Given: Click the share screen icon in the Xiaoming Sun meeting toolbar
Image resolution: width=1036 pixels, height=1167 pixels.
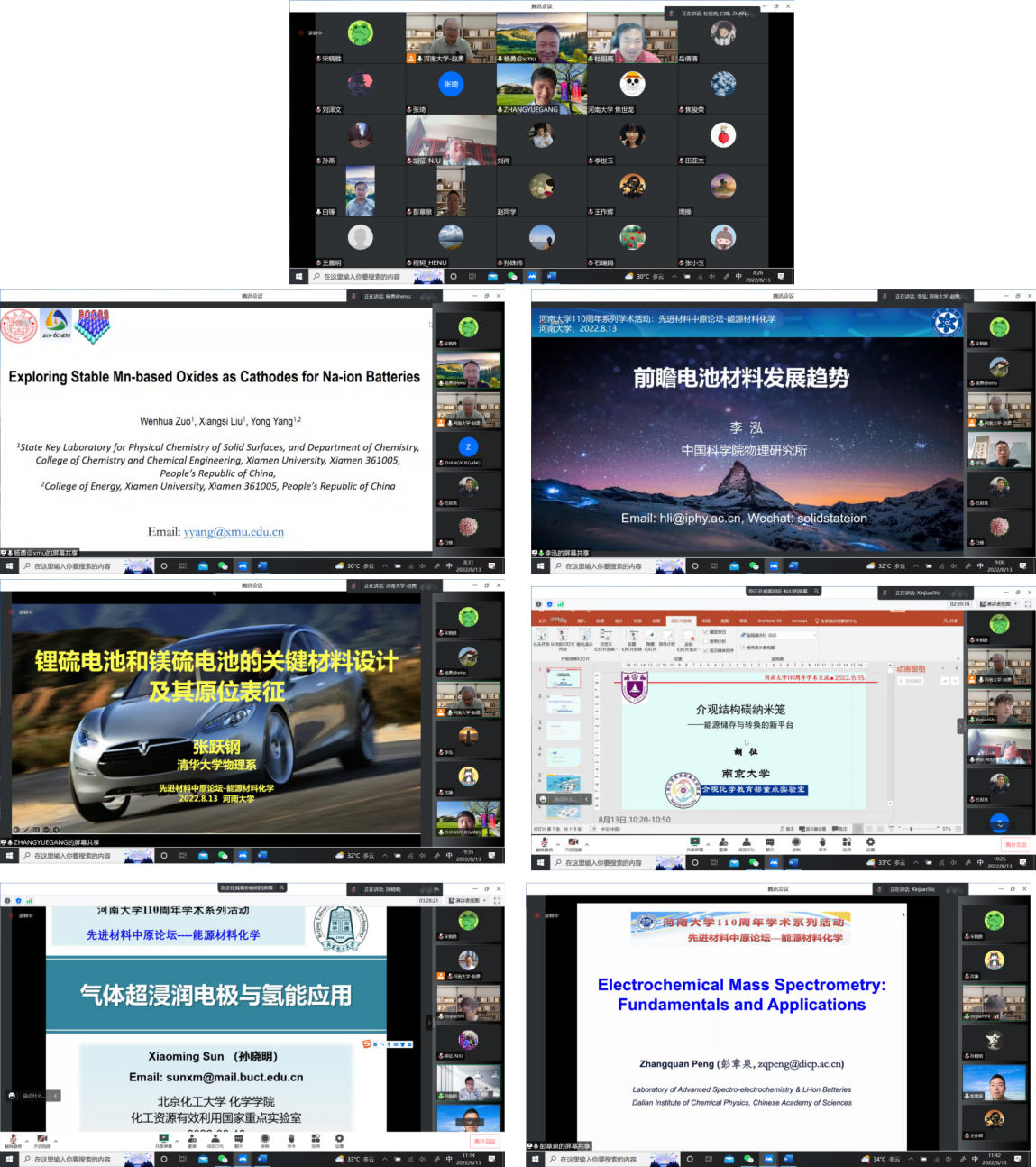Looking at the screenshot, I should tap(163, 1139).
